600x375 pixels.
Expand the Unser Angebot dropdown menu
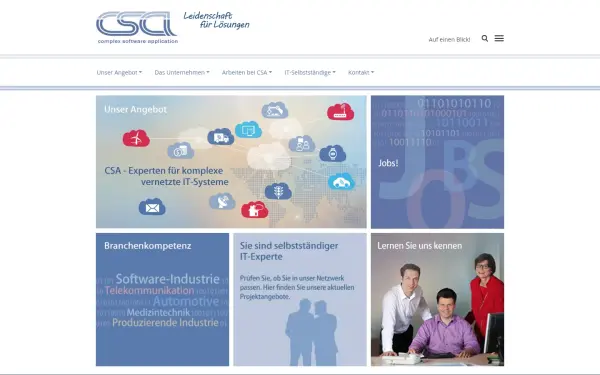tap(119, 72)
